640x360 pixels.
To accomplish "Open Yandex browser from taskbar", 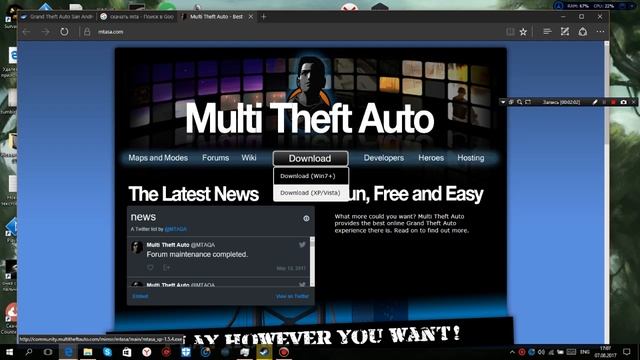I will 147,352.
